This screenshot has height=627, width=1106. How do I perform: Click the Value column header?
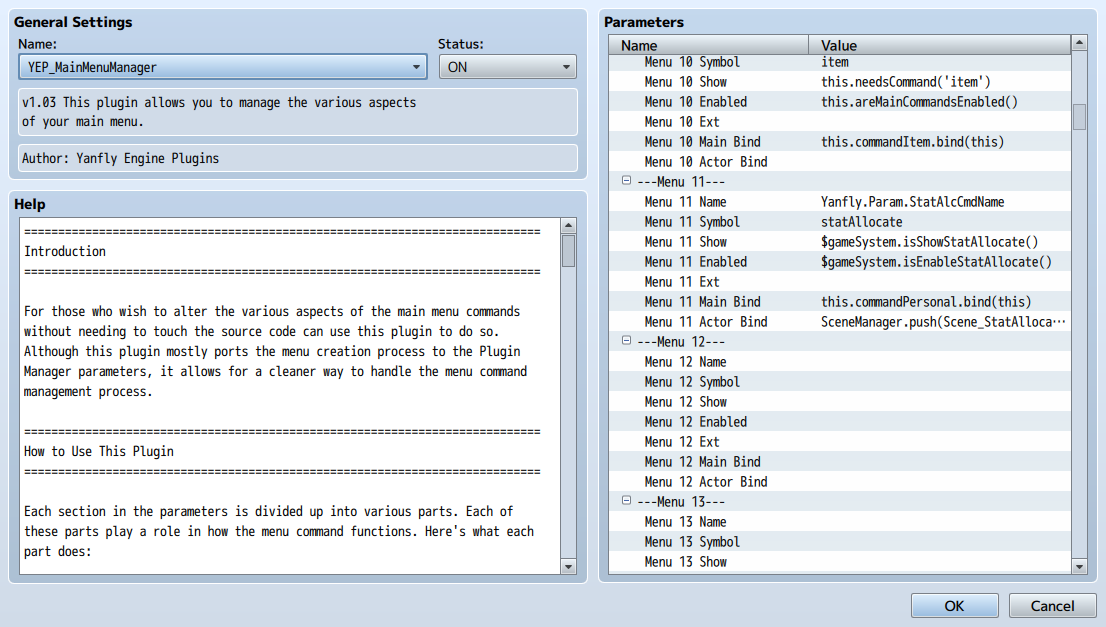click(x=940, y=45)
